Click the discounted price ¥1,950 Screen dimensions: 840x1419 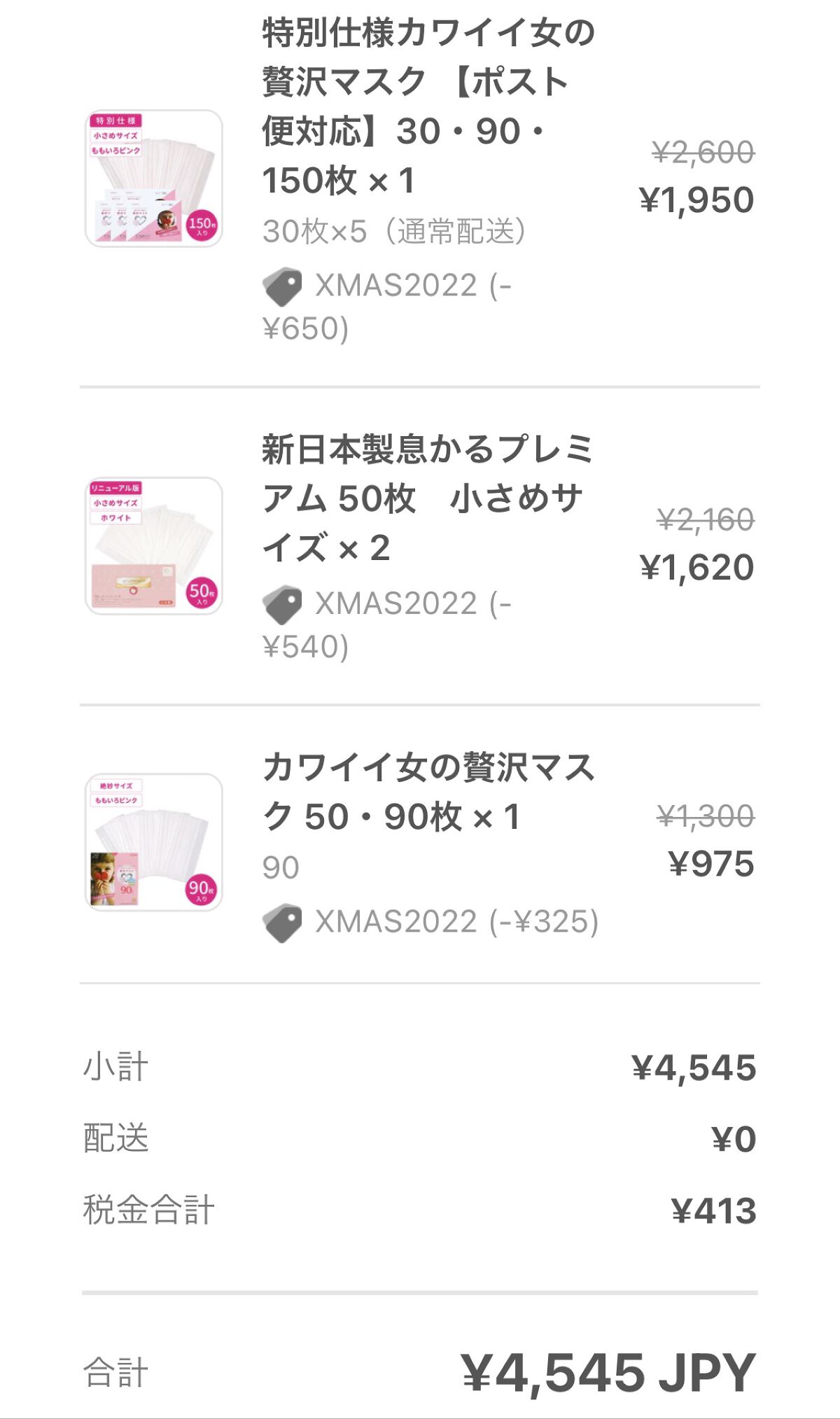tap(696, 200)
